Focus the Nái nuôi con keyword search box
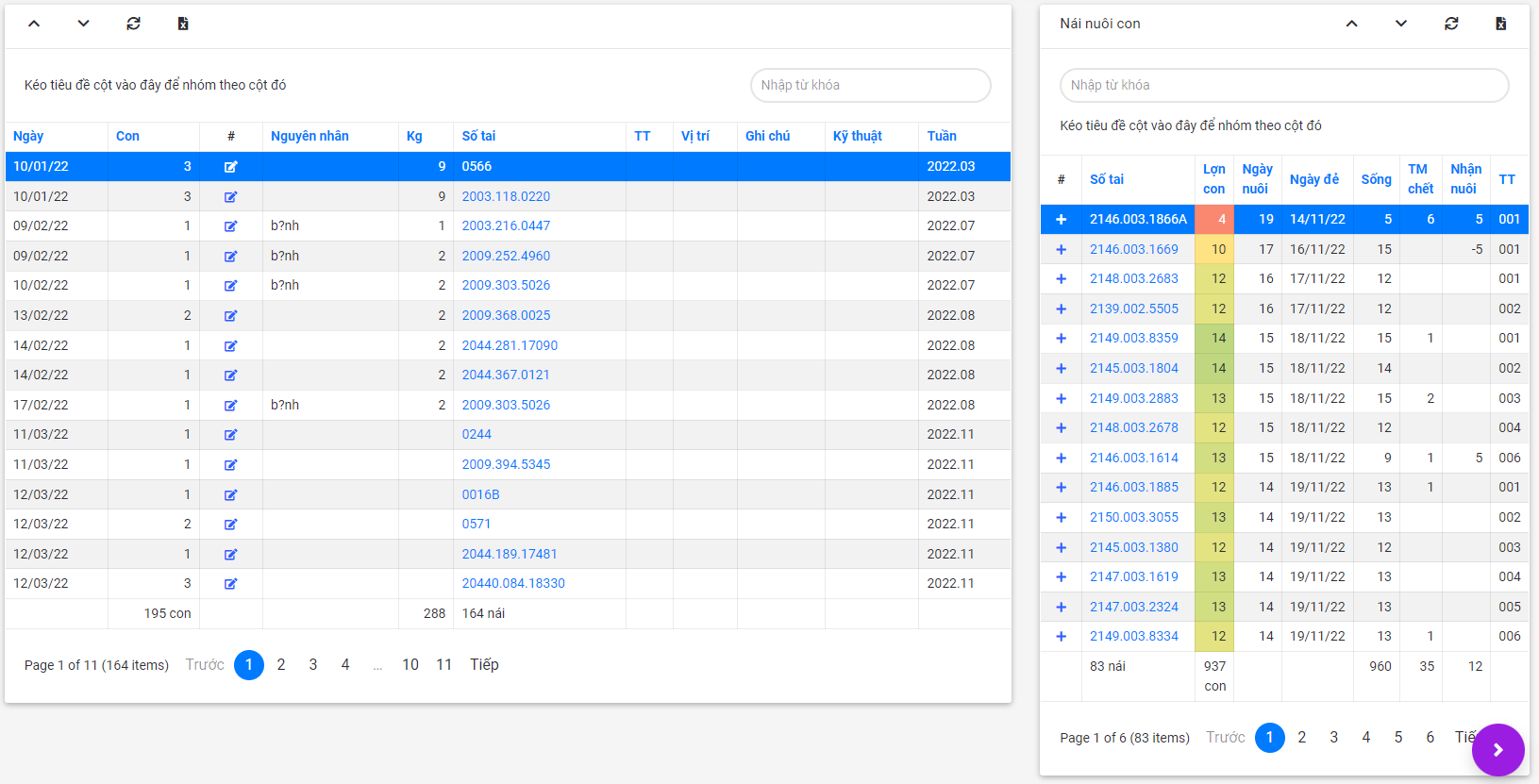The image size is (1539, 784). pyautogui.click(x=1284, y=85)
